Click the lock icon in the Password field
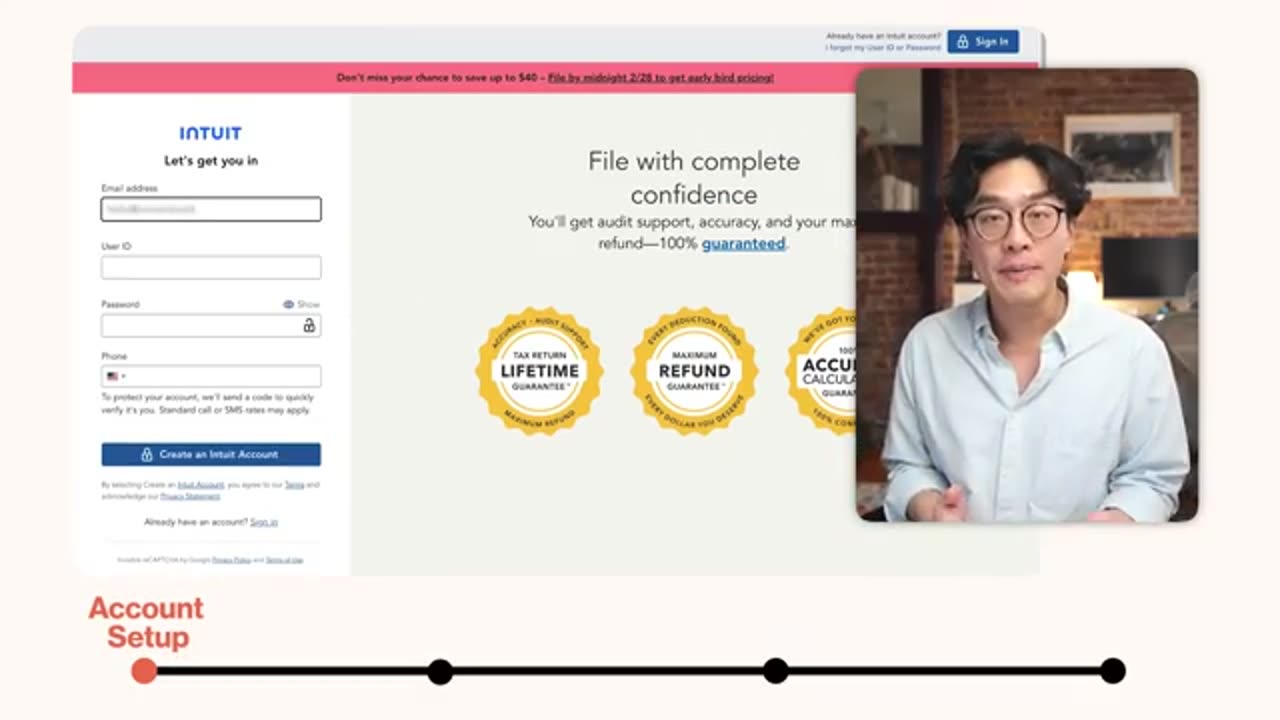 point(309,326)
